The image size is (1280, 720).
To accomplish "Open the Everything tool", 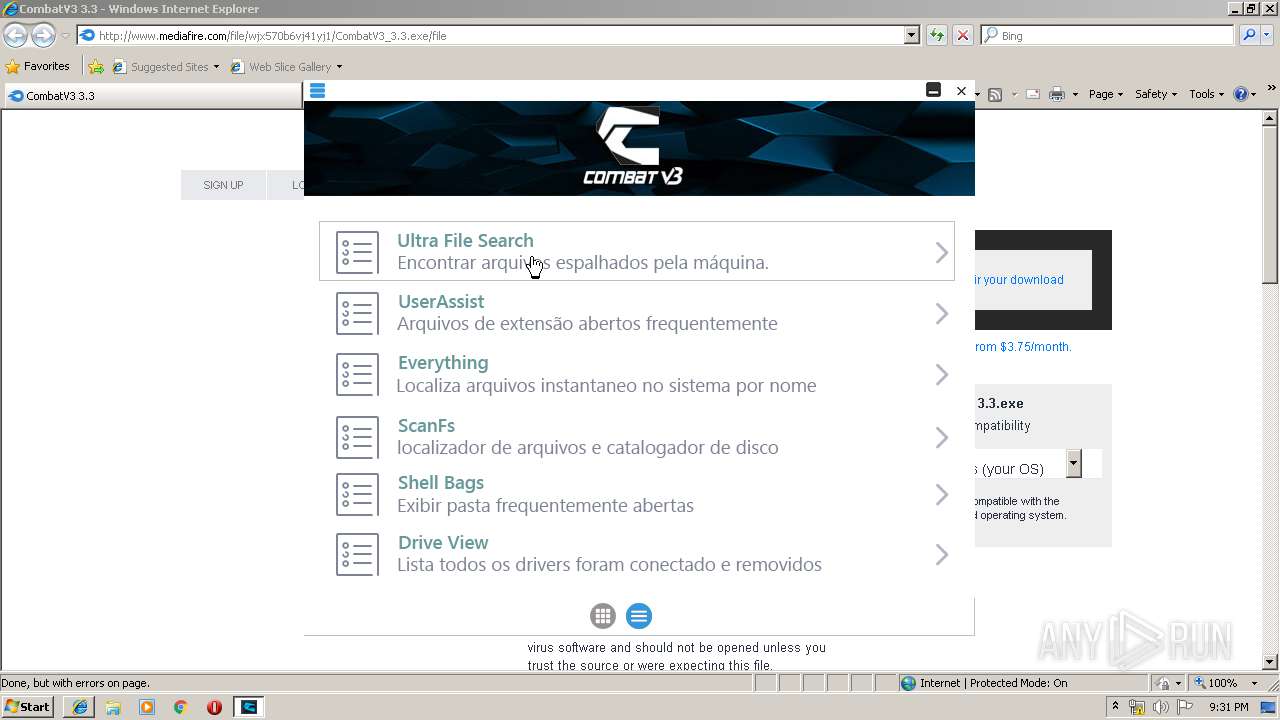I will pyautogui.click(x=637, y=375).
